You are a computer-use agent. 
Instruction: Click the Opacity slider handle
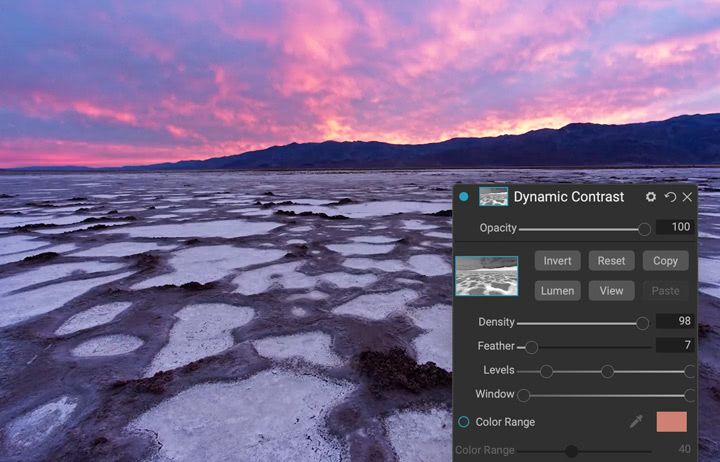tap(644, 229)
